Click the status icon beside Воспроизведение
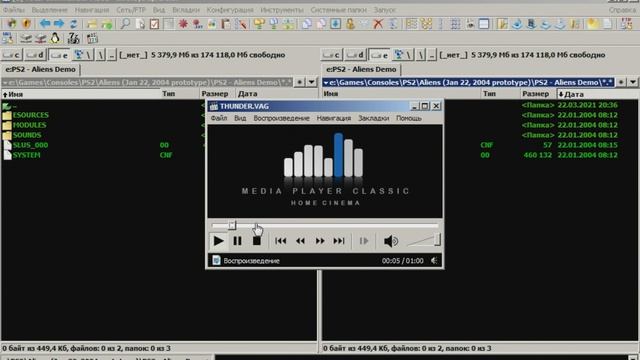 (216, 260)
